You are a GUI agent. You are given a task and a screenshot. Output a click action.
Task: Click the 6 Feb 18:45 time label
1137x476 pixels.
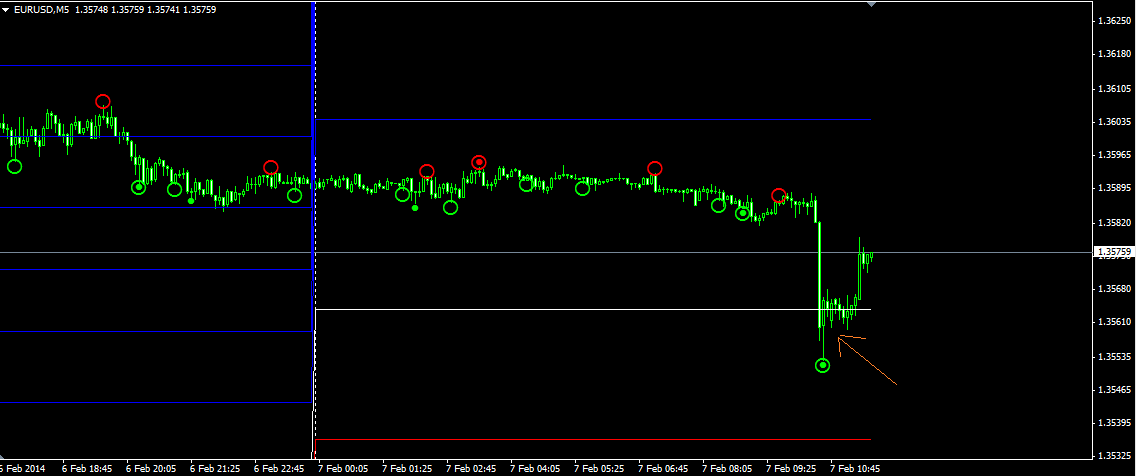tap(86, 467)
